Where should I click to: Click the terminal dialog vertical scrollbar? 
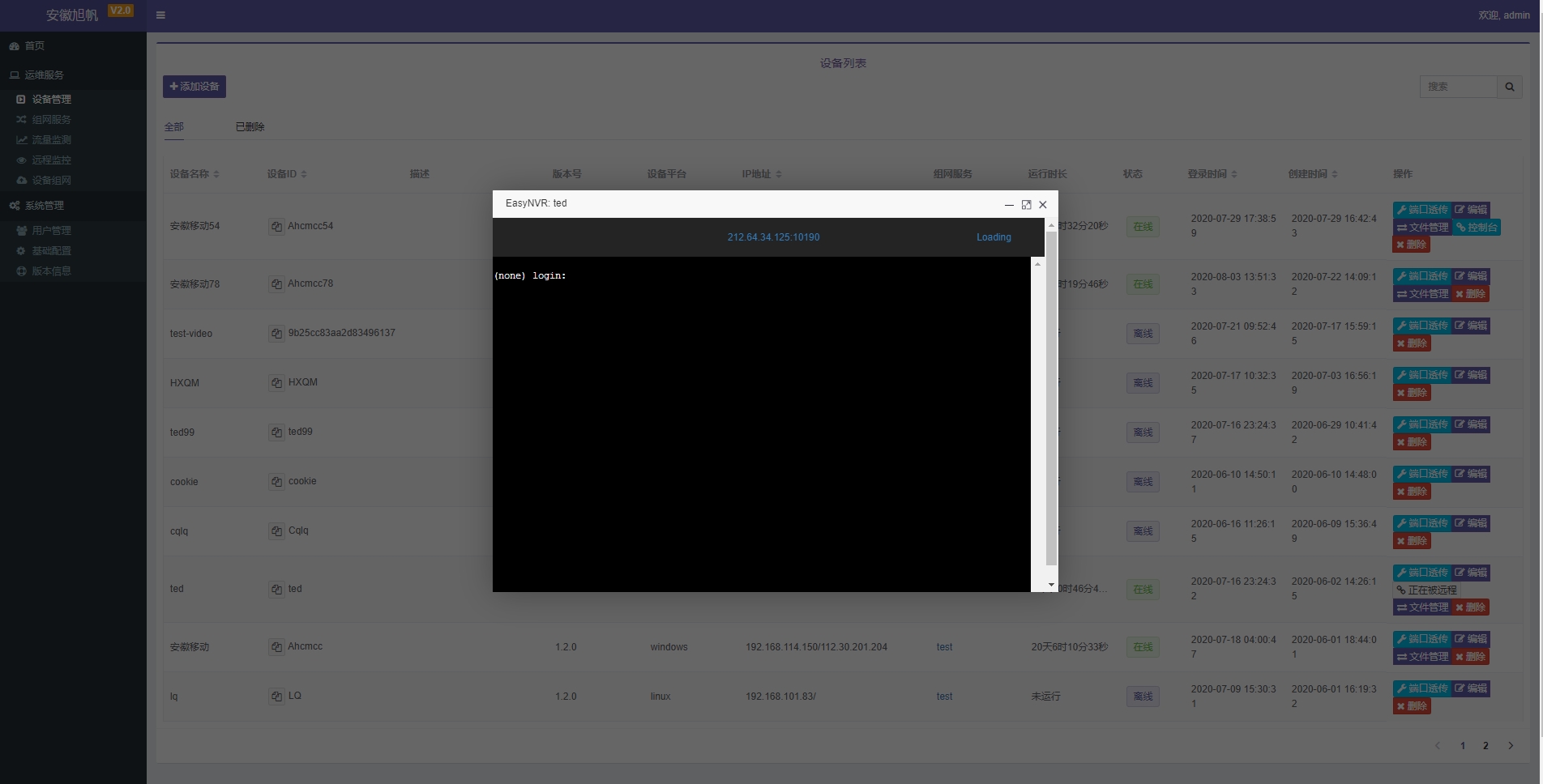(x=1051, y=397)
